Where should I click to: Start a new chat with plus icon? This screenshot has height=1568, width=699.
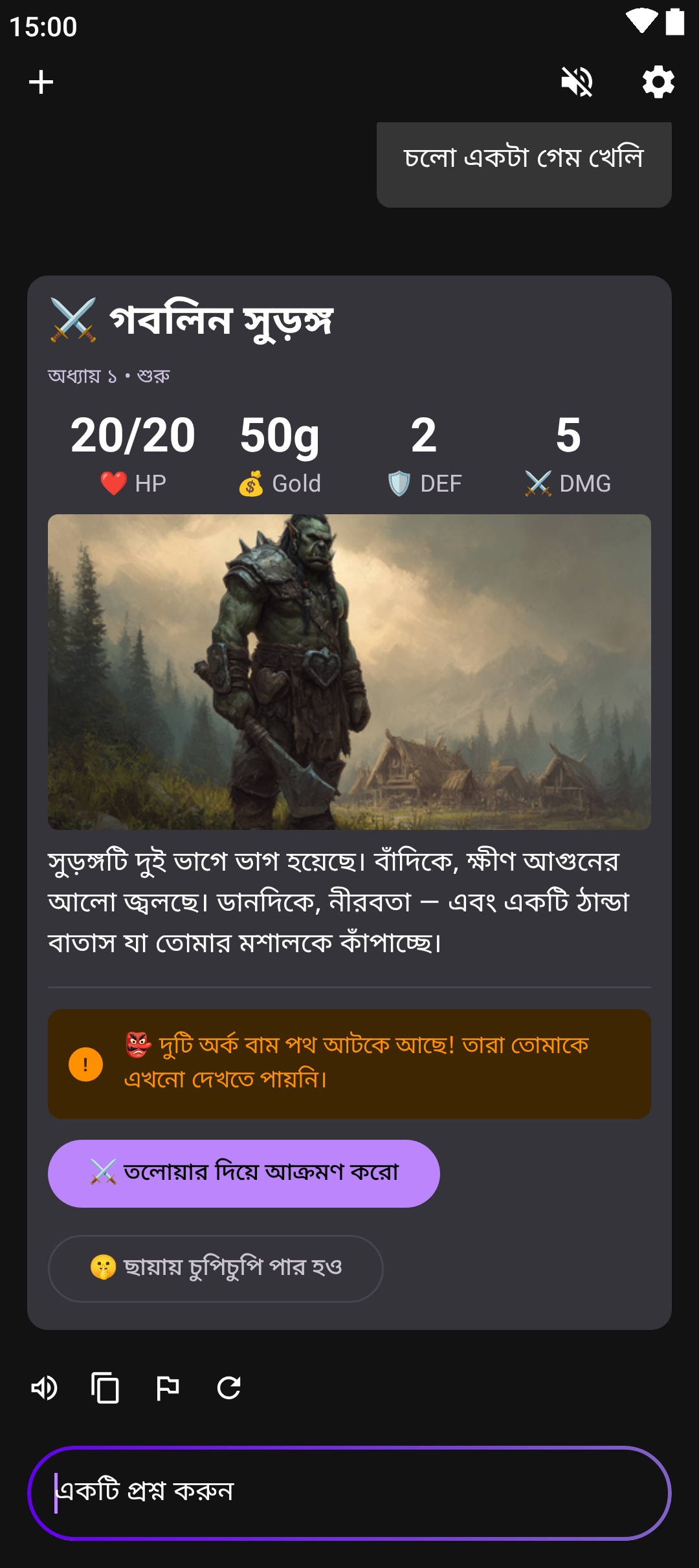pos(41,82)
